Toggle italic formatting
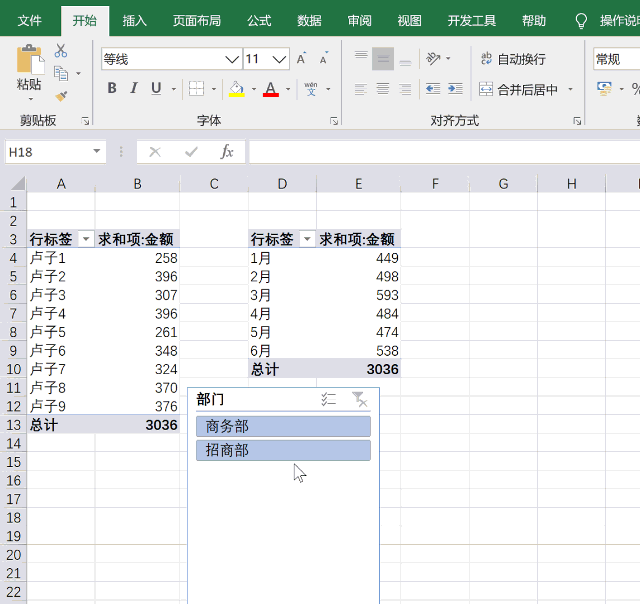The height and width of the screenshot is (604, 640). pos(133,88)
